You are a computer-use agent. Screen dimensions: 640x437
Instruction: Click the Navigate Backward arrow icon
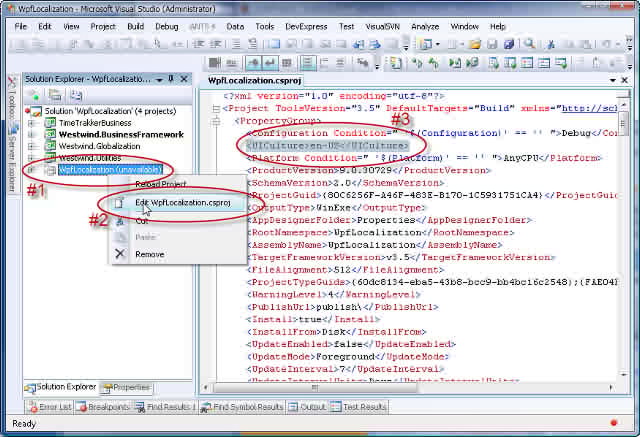click(x=359, y=44)
